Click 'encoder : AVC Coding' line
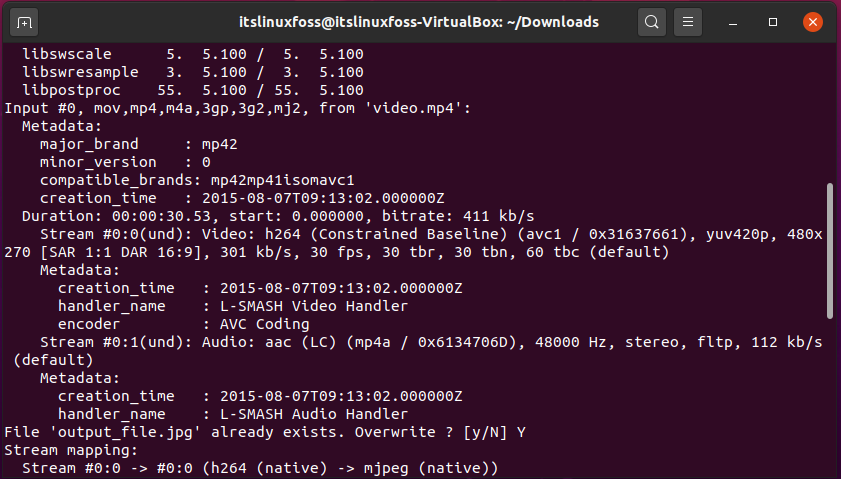841x479 pixels. pyautogui.click(x=183, y=324)
